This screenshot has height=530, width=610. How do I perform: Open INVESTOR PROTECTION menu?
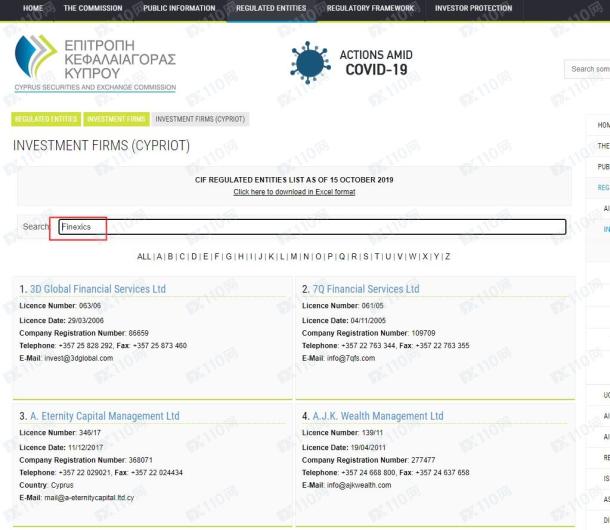point(473,8)
